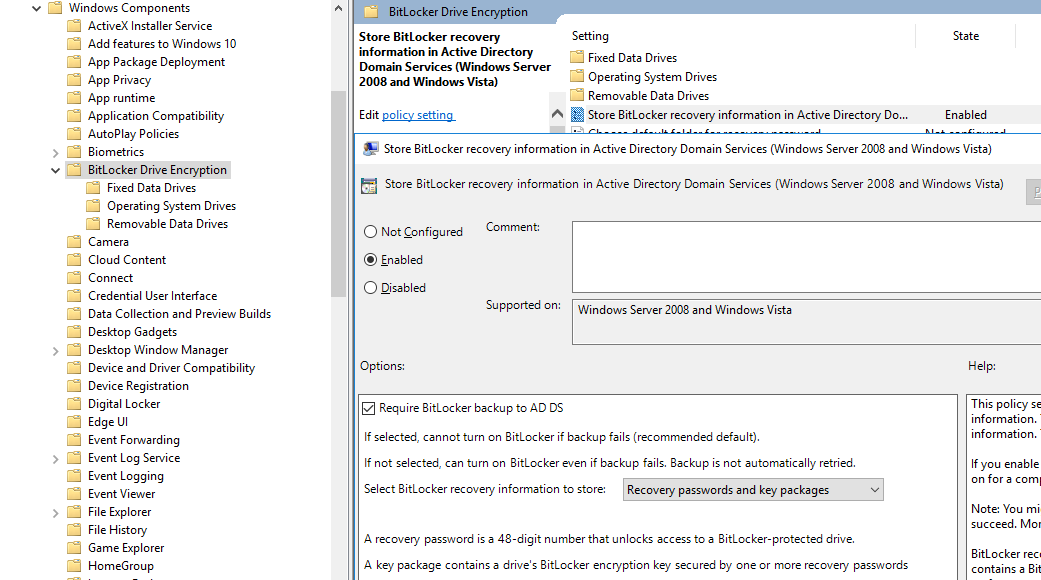
Task: Click the Biometrics folder icon
Action: [74, 152]
